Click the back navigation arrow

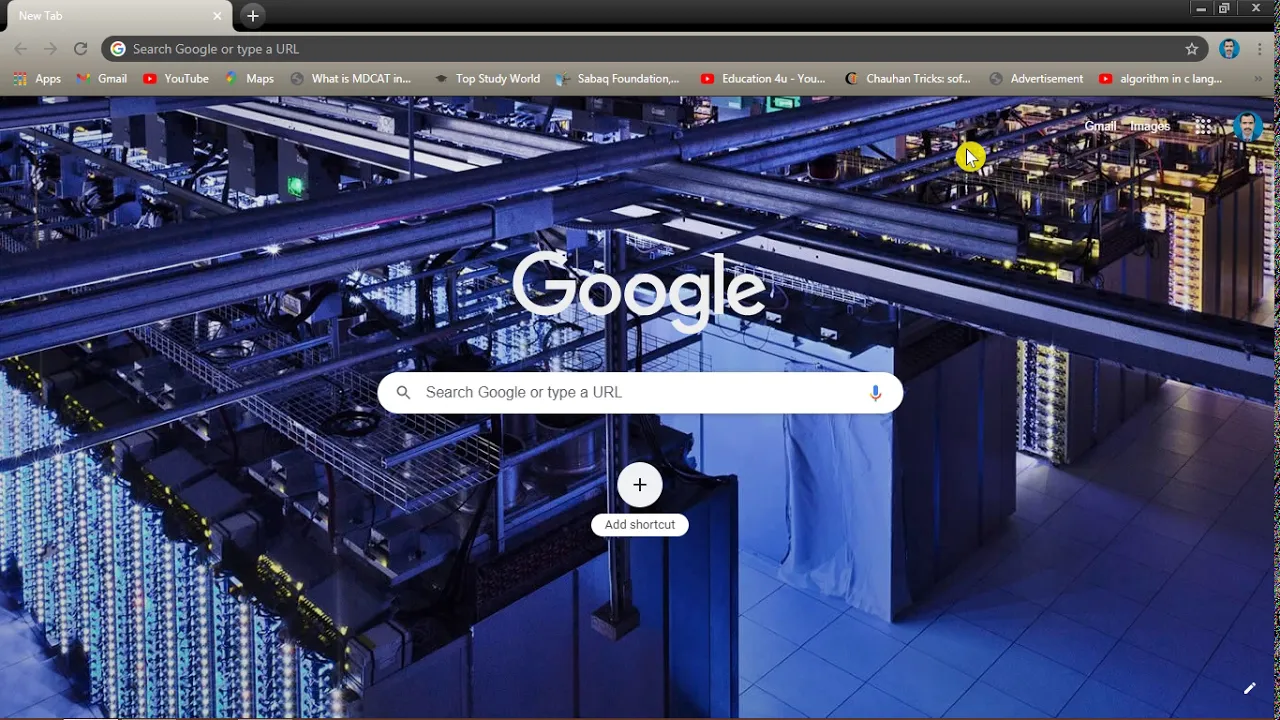tap(20, 49)
